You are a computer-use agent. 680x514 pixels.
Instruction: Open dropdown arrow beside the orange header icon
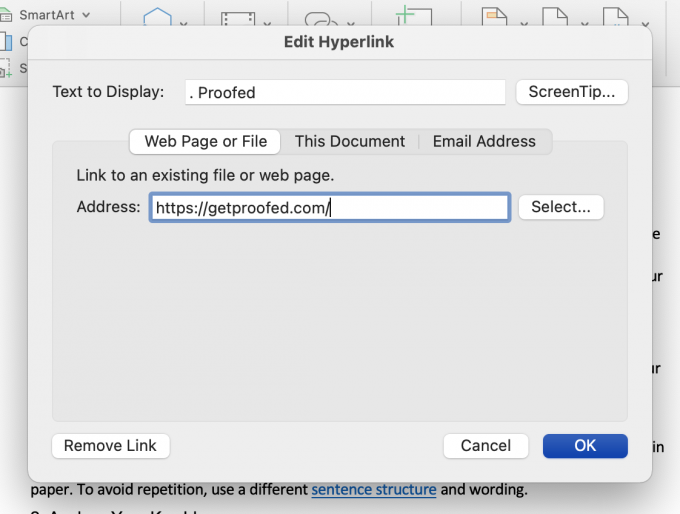(x=524, y=22)
